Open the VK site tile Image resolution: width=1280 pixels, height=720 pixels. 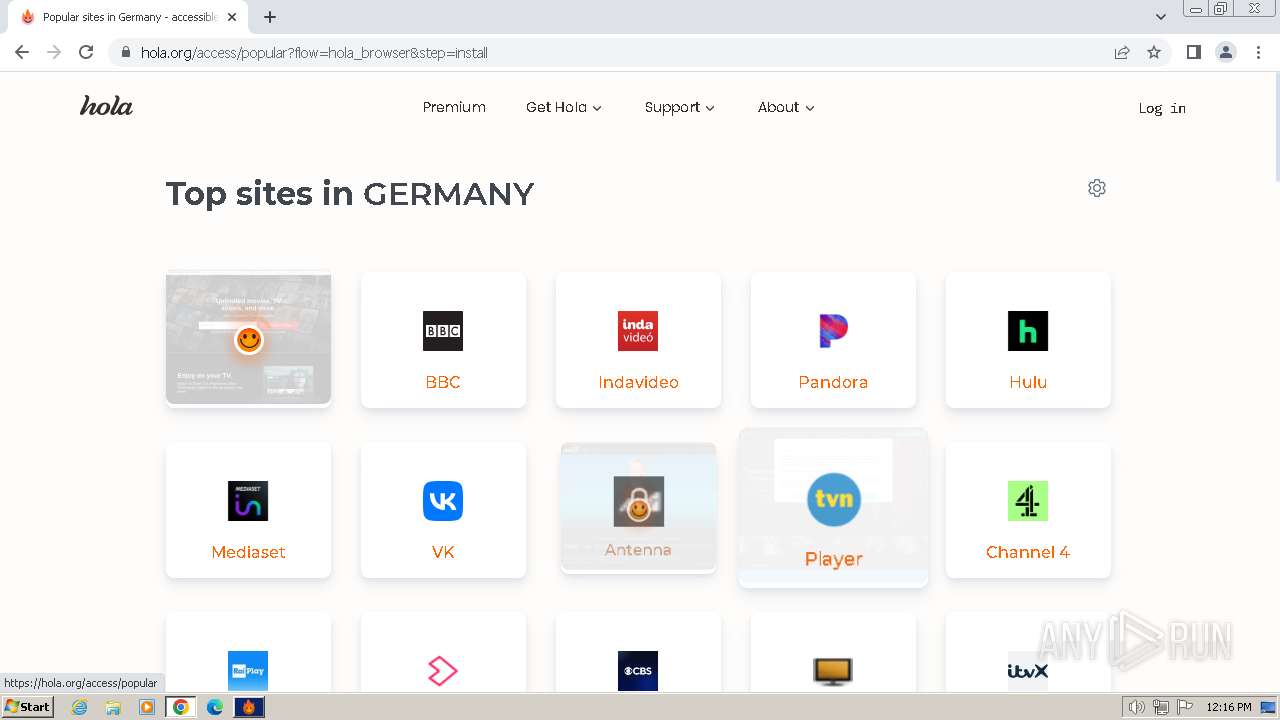pyautogui.click(x=443, y=510)
